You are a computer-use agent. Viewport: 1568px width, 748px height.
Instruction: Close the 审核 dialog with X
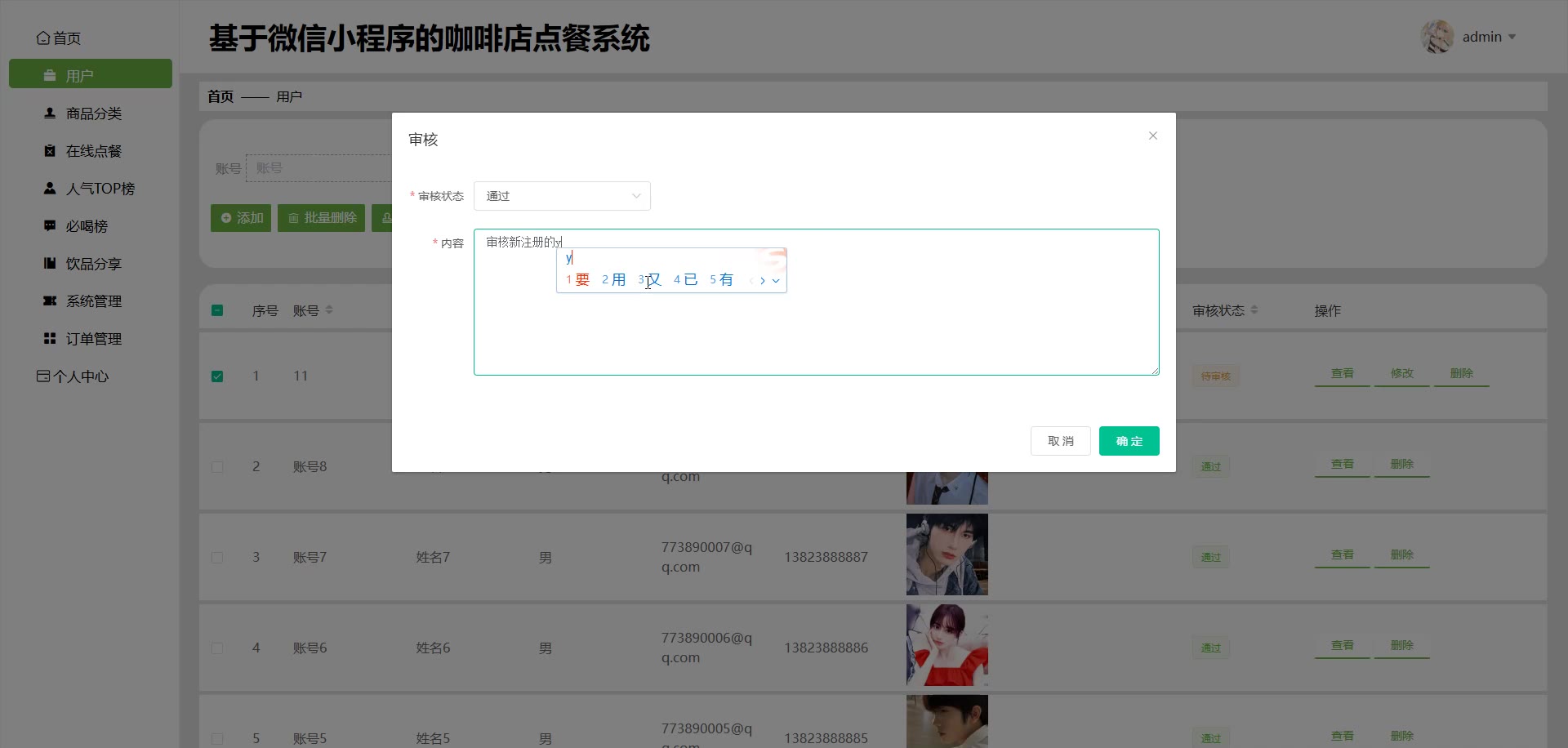click(x=1152, y=136)
